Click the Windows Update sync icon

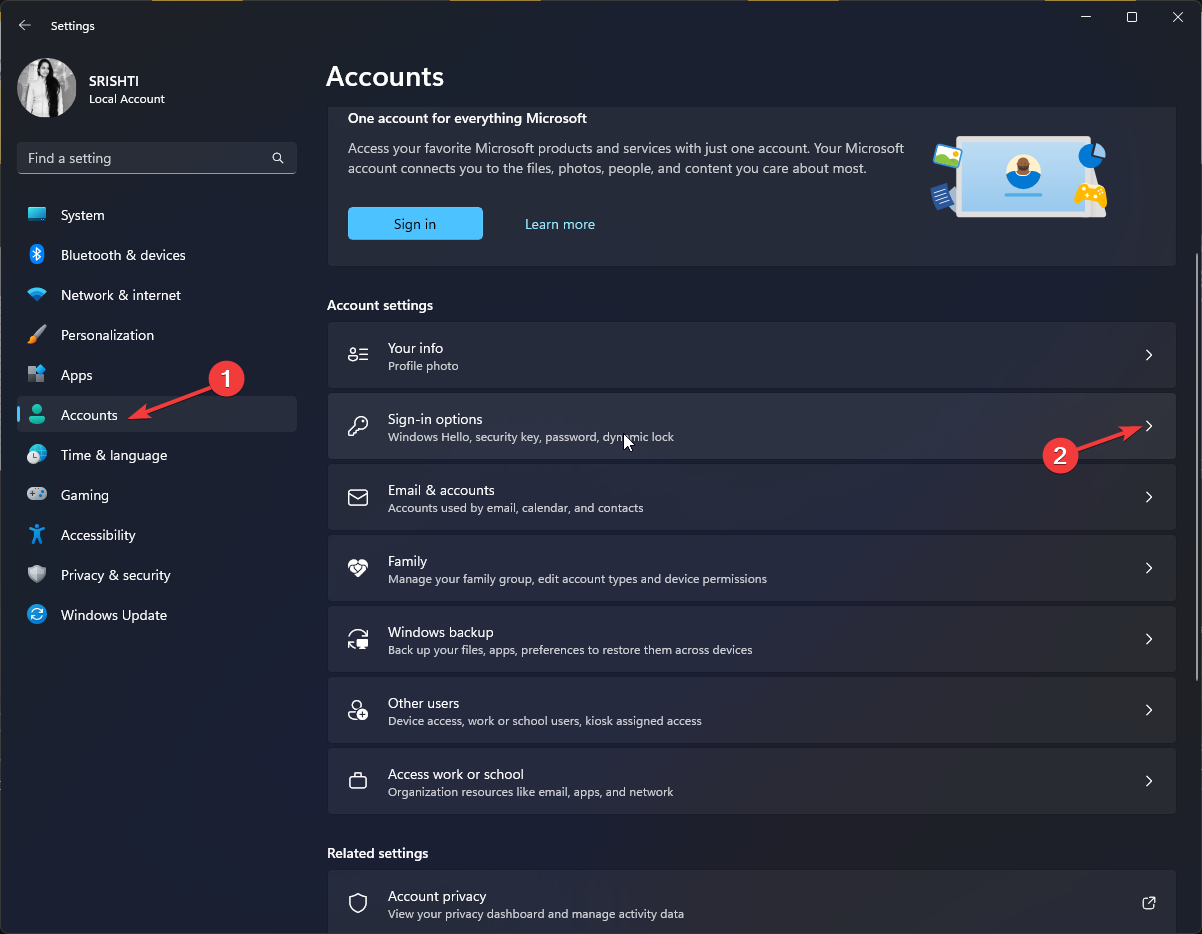pos(37,615)
